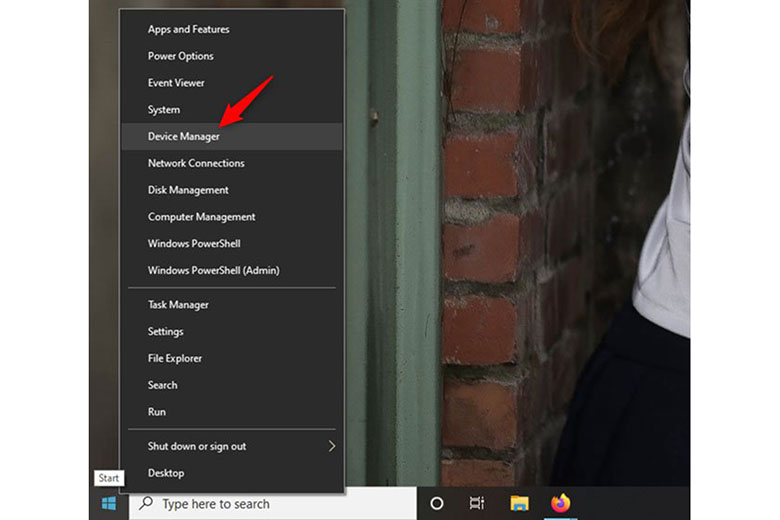Open the Cortana circle icon
The image size is (780, 520).
point(436,504)
